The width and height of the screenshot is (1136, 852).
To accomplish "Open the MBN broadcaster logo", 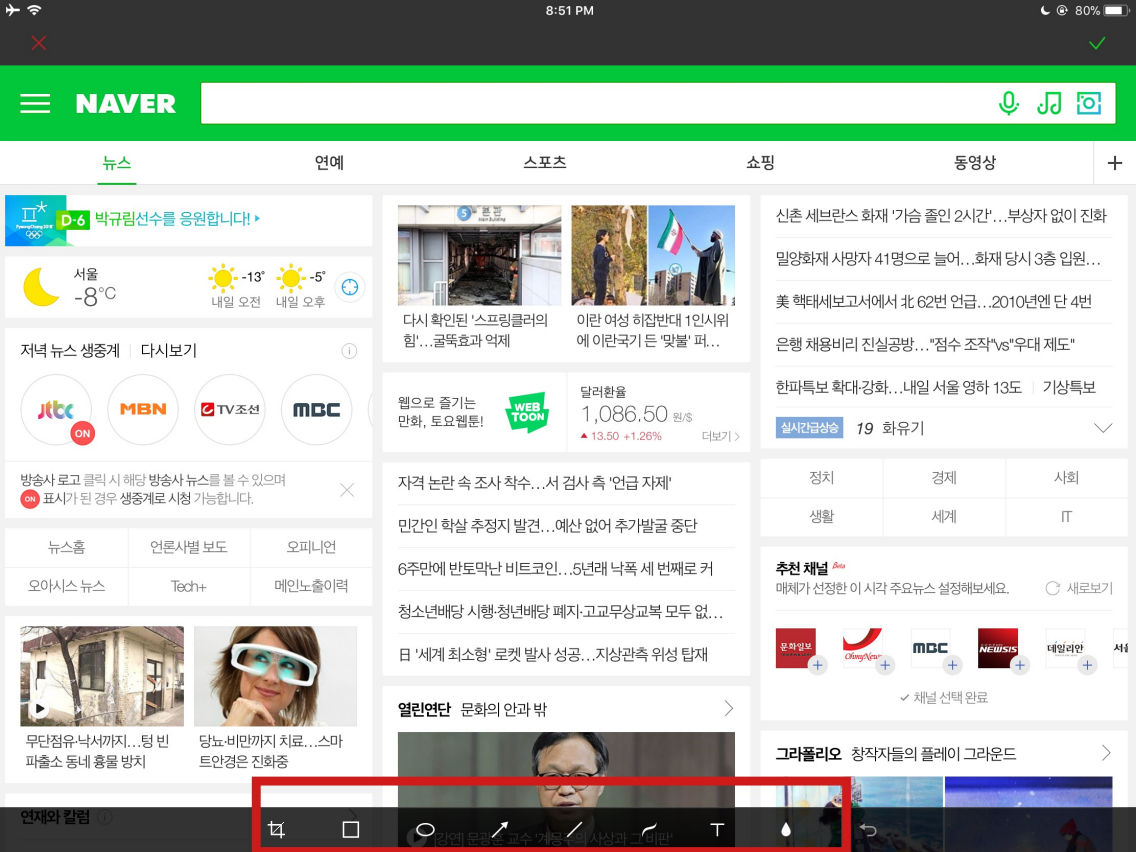I will point(143,409).
